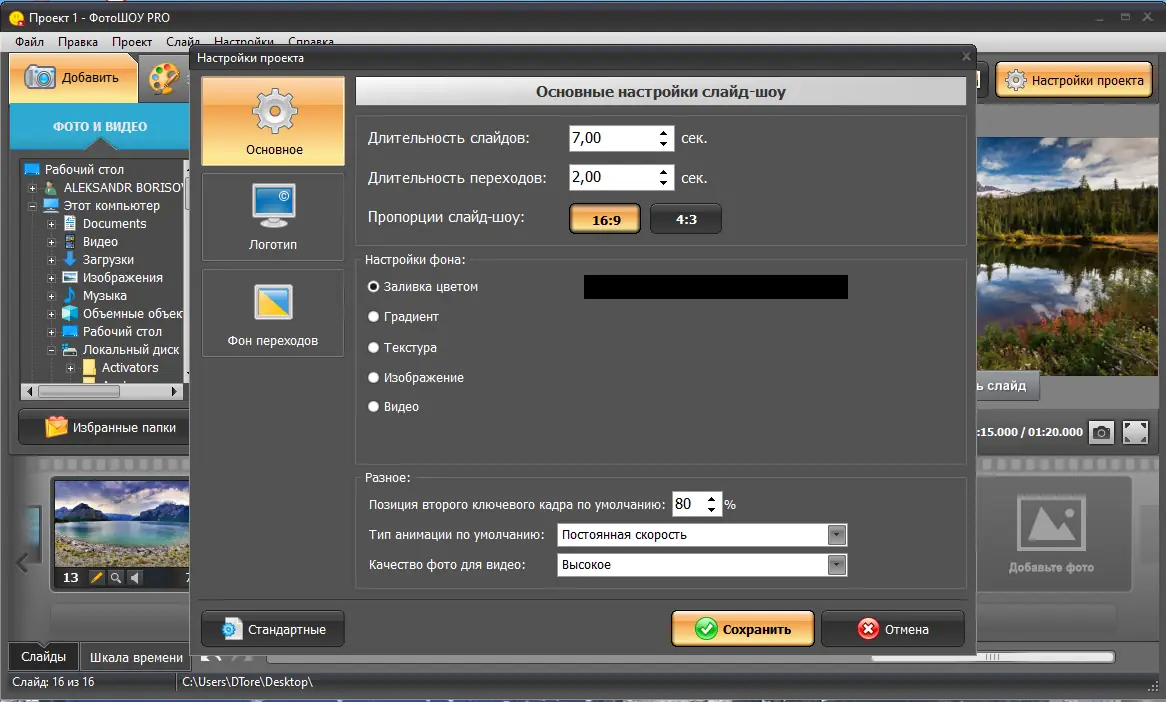Screen dimensions: 1166x702
Task: Click the transition duration input field
Action: click(x=613, y=178)
